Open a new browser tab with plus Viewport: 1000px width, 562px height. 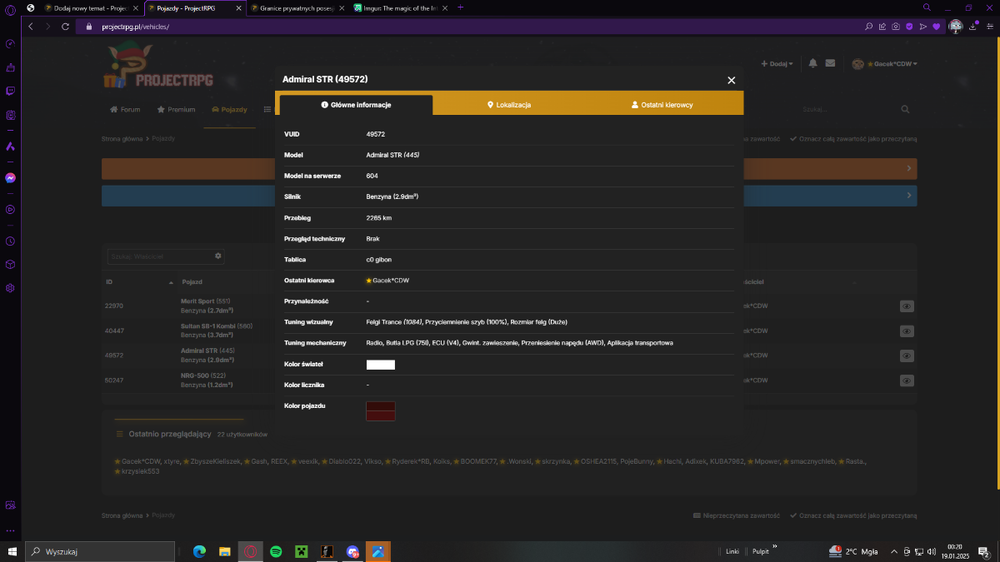pyautogui.click(x=460, y=8)
